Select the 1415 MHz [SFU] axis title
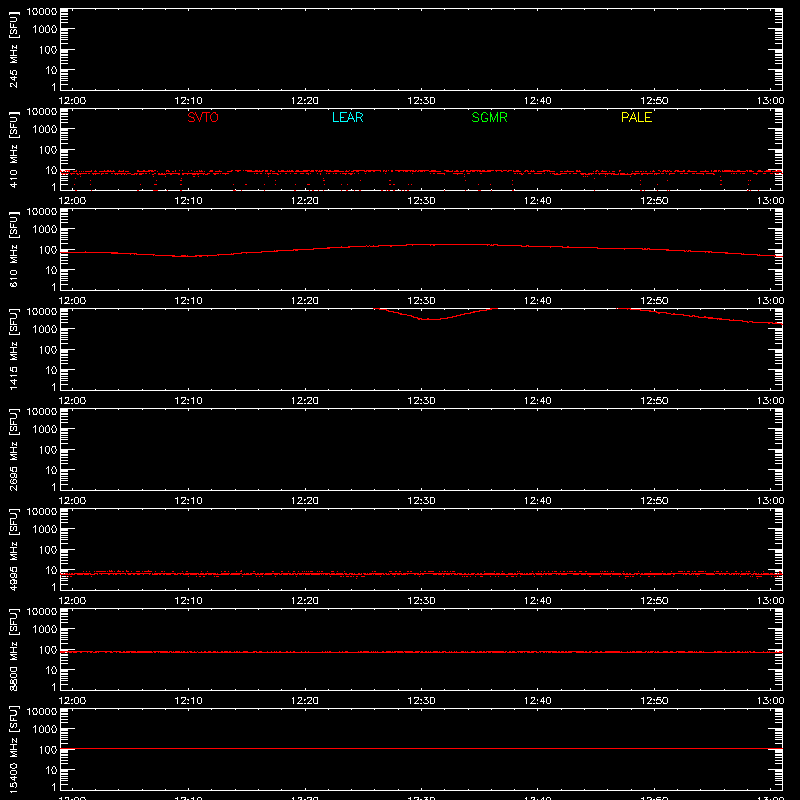The width and height of the screenshot is (800, 800). (13, 349)
